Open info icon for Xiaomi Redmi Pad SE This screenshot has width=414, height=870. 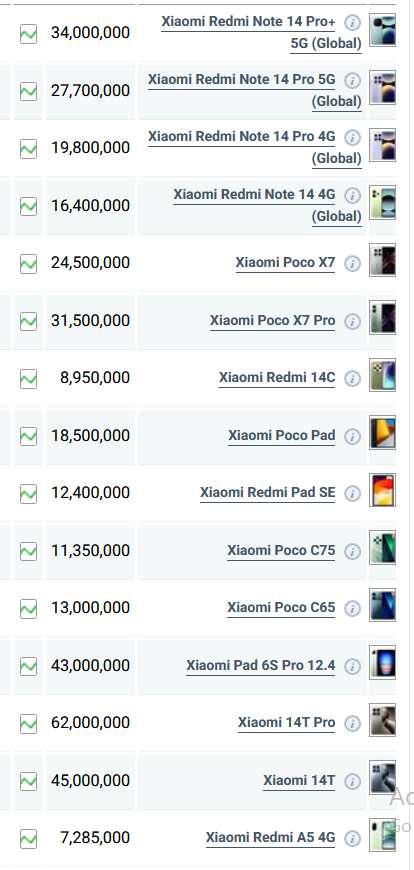point(352,493)
